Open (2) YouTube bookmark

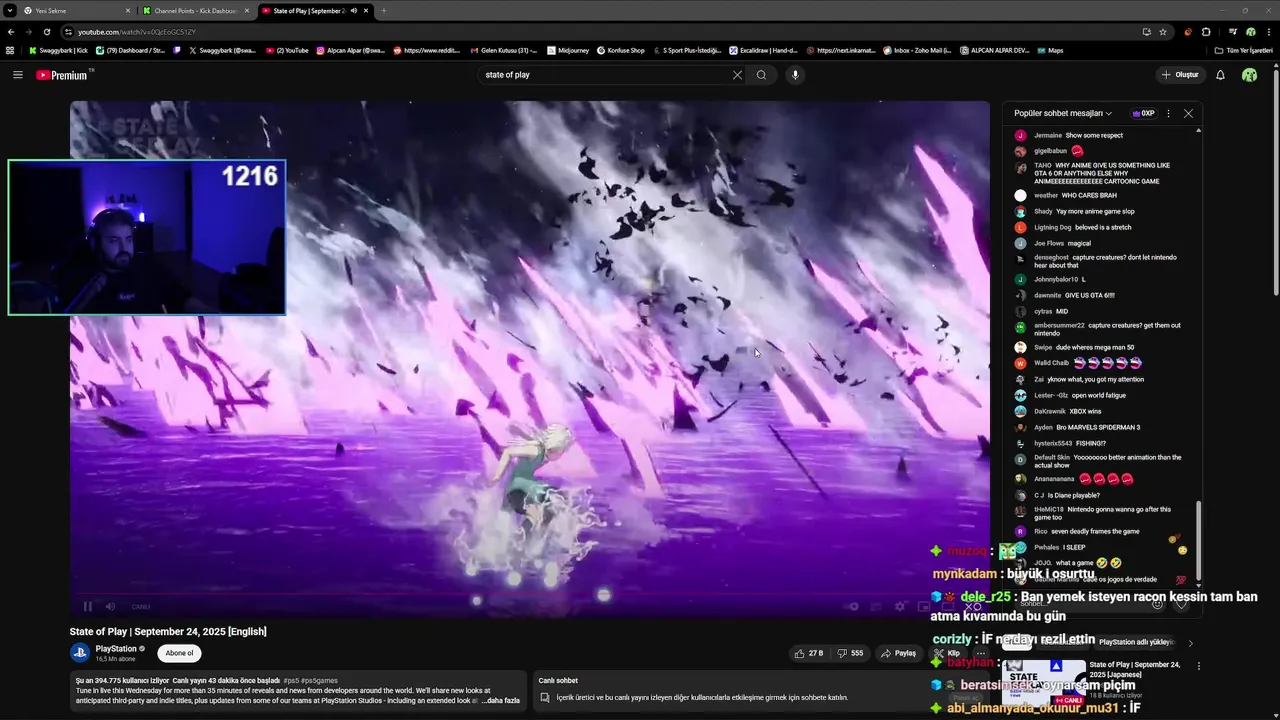click(x=287, y=50)
